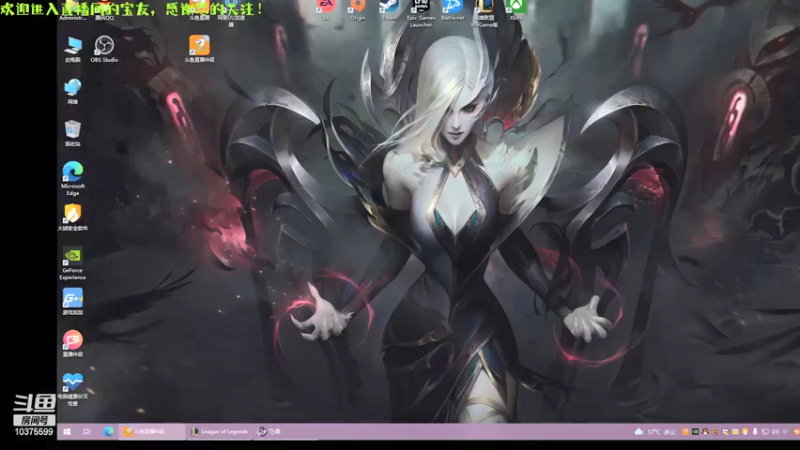
Task: Open the blue heartbeat PC health check shortcut
Action: pos(72,389)
